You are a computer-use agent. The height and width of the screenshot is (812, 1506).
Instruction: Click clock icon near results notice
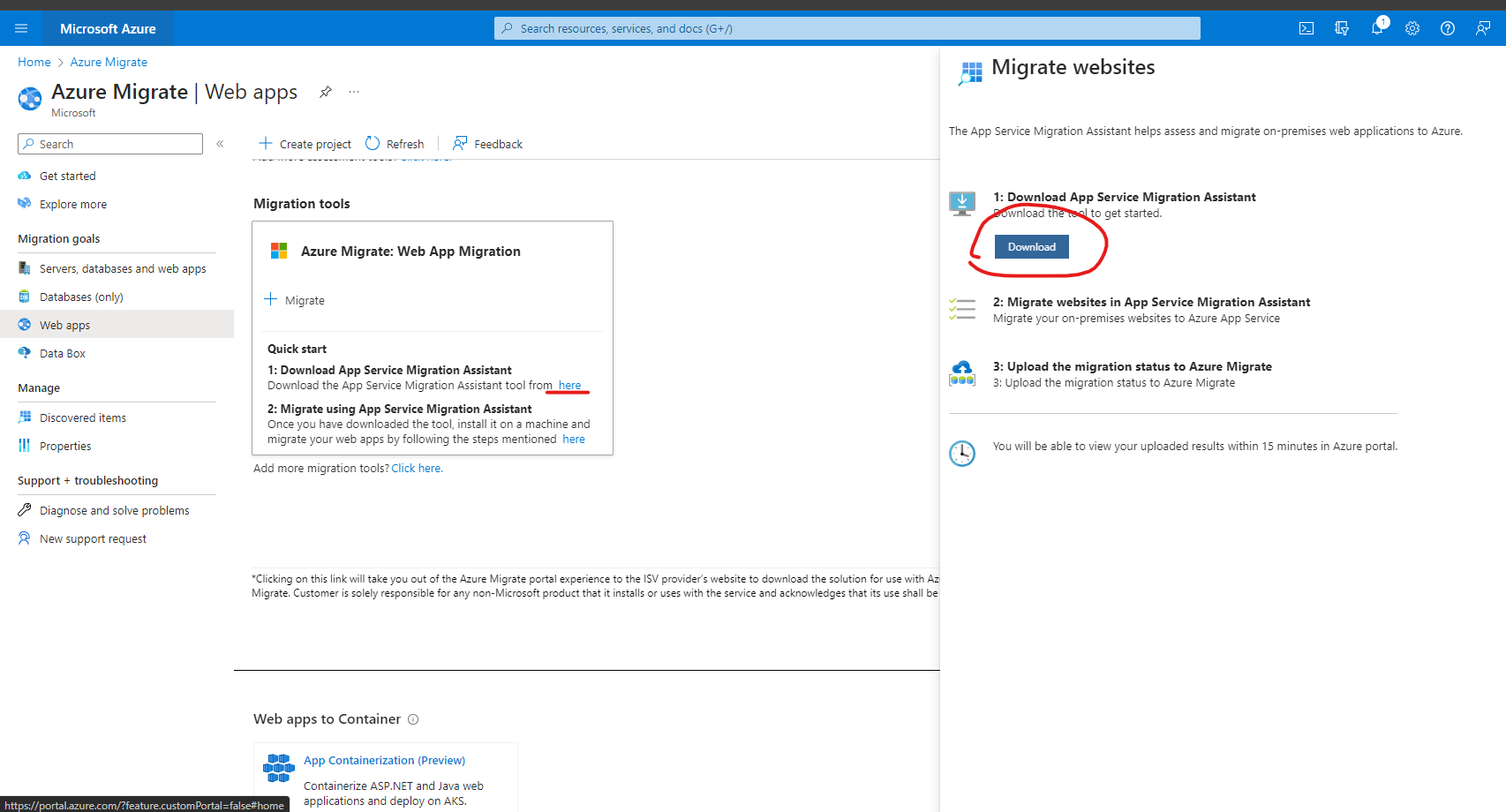[962, 454]
